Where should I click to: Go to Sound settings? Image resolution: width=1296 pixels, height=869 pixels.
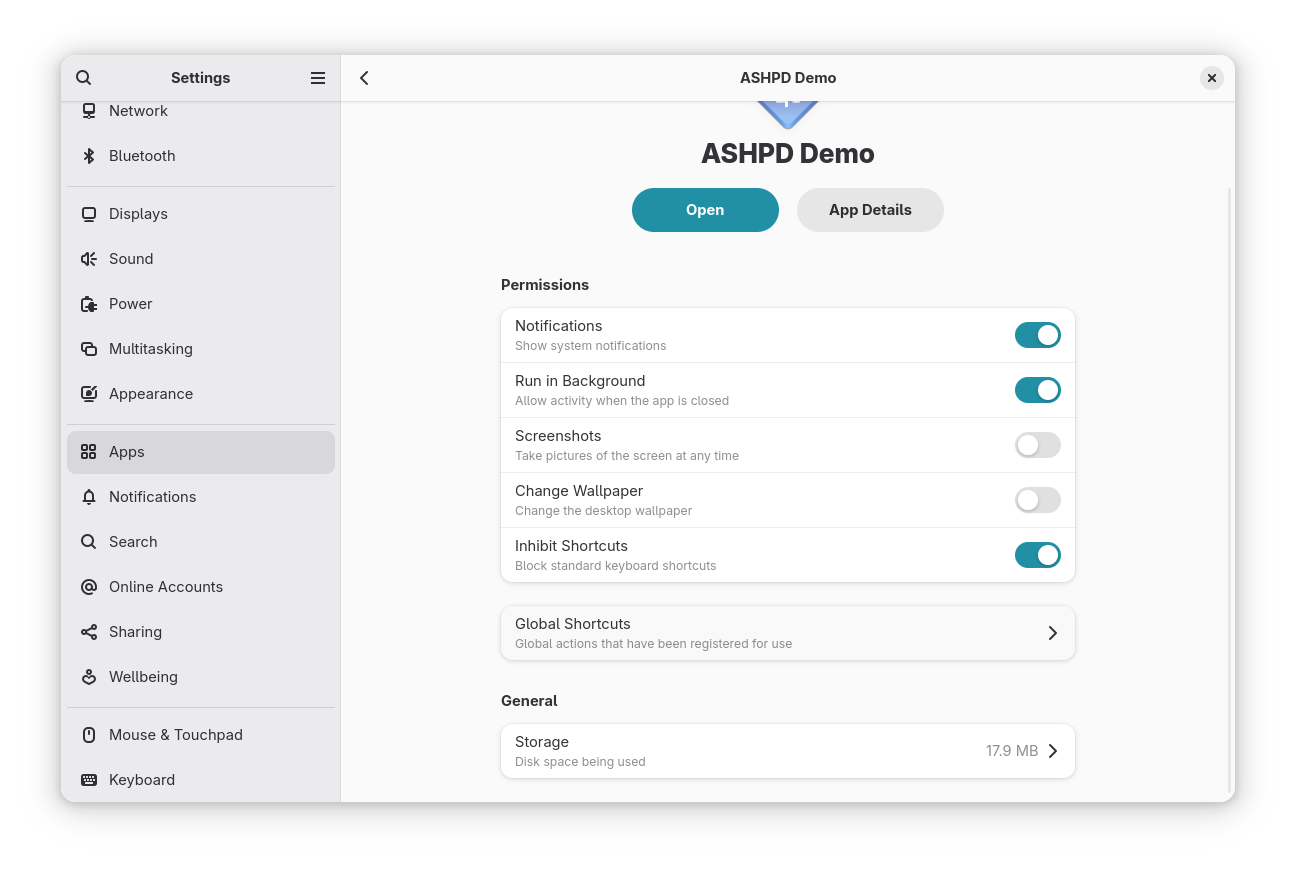tap(201, 259)
